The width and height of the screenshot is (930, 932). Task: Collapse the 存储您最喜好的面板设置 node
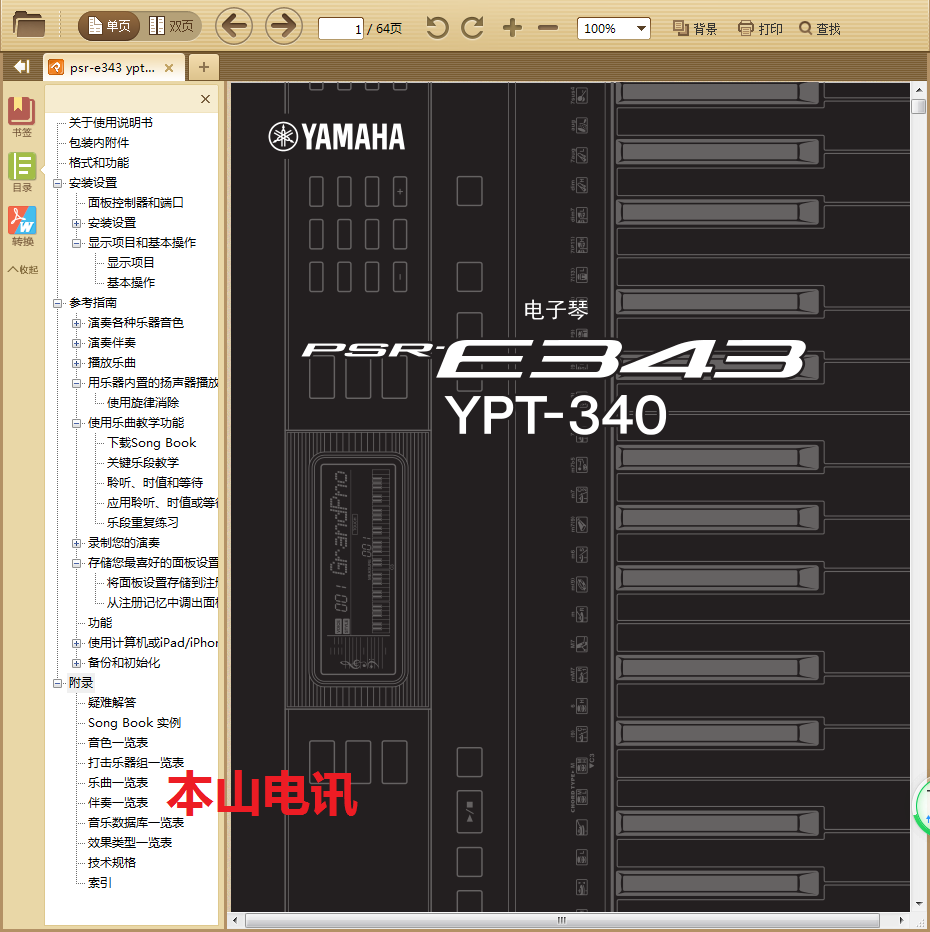(x=77, y=563)
